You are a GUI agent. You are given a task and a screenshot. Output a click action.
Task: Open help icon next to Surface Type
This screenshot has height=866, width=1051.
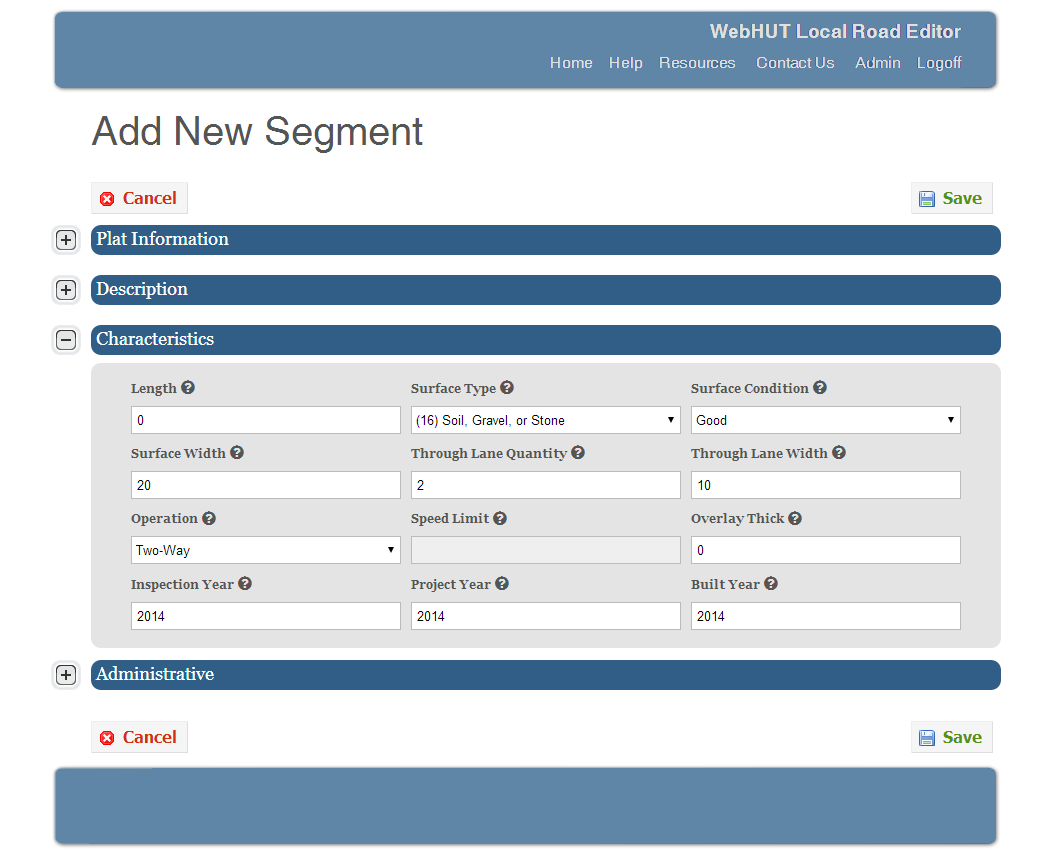tap(507, 387)
